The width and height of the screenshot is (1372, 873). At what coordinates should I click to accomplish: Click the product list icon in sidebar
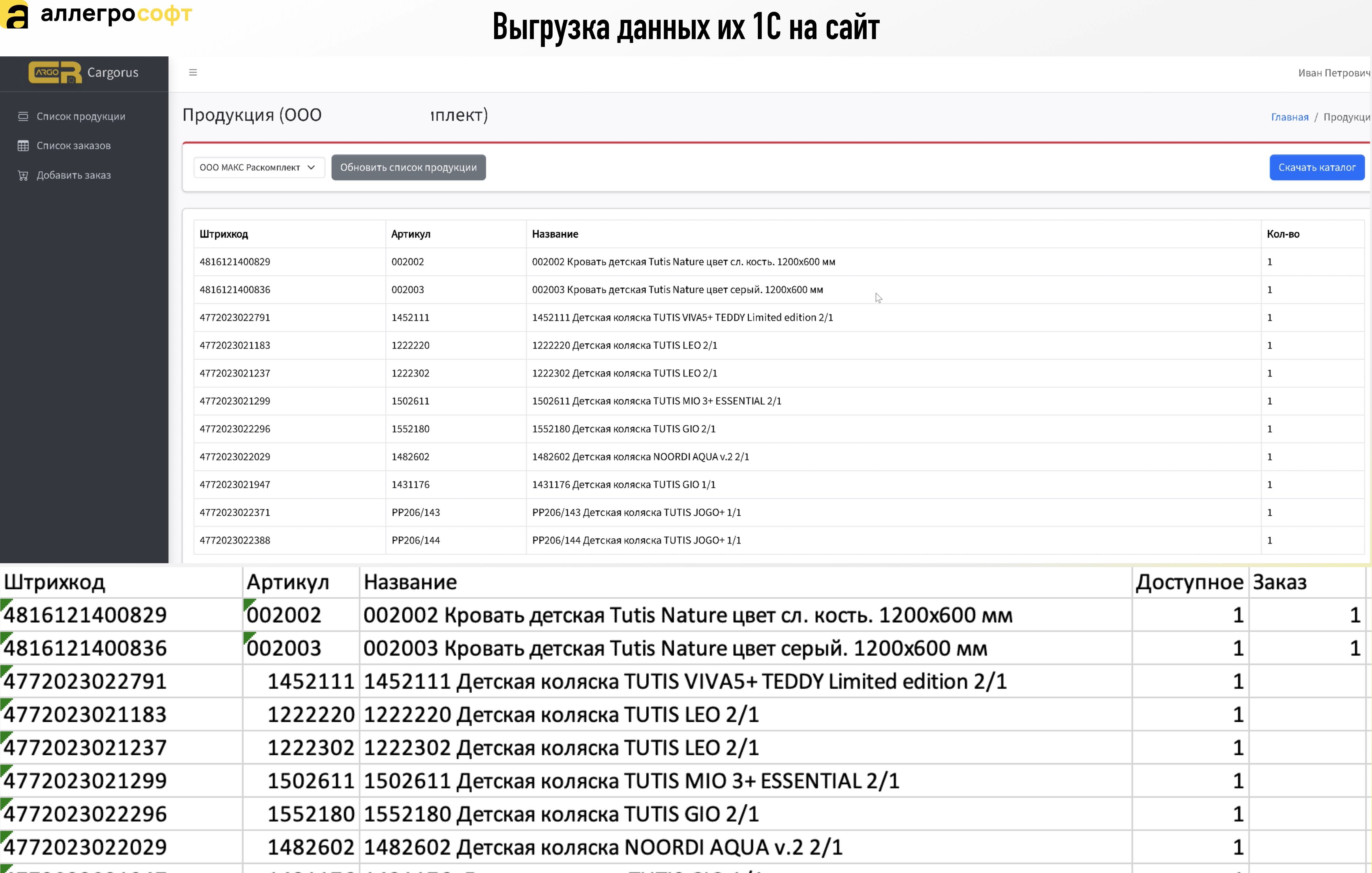(x=23, y=116)
